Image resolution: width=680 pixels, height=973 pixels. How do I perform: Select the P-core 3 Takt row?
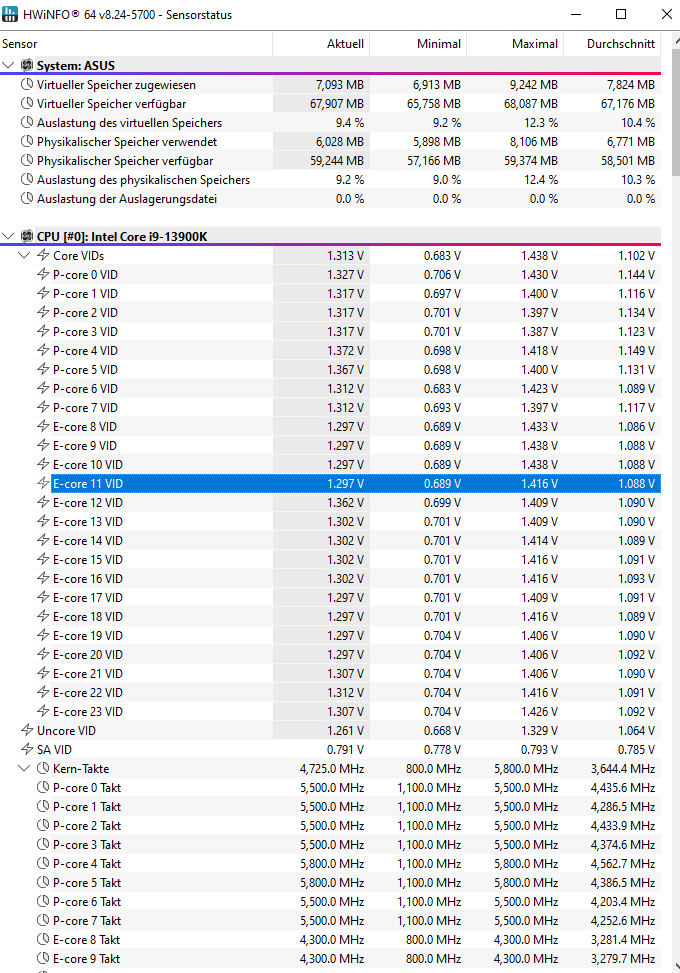point(330,845)
